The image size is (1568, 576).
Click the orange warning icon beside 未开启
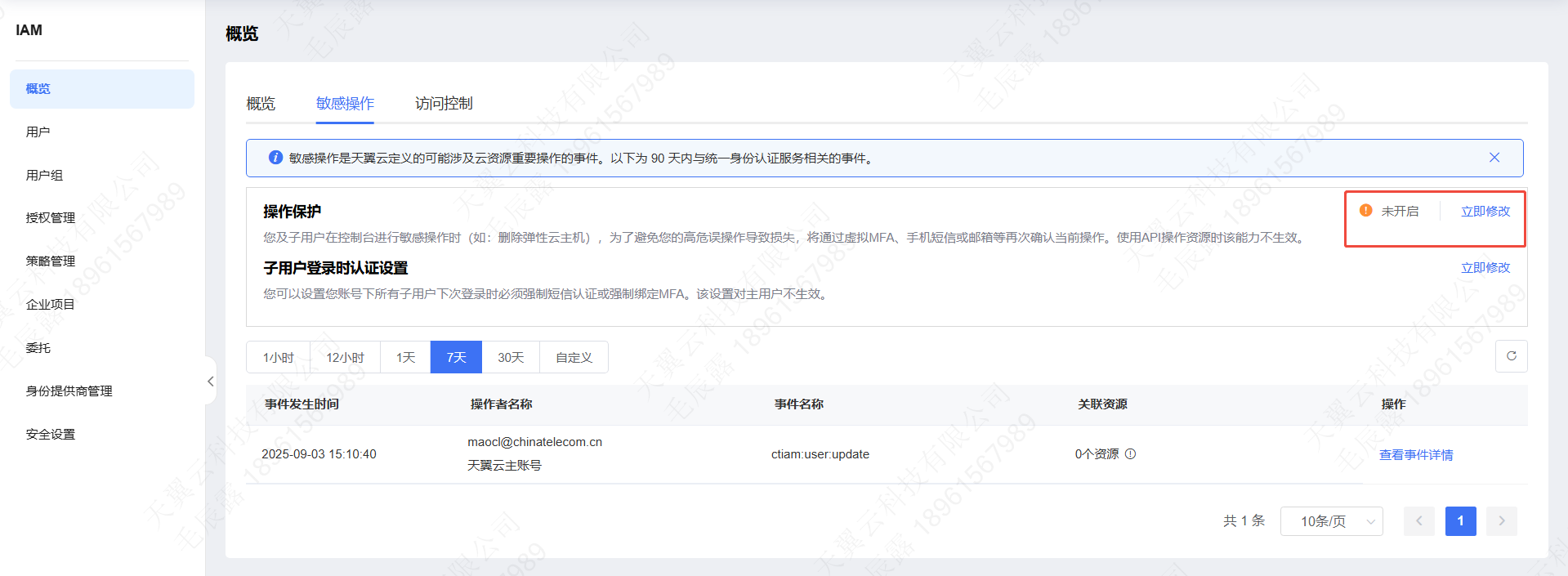click(x=1365, y=211)
